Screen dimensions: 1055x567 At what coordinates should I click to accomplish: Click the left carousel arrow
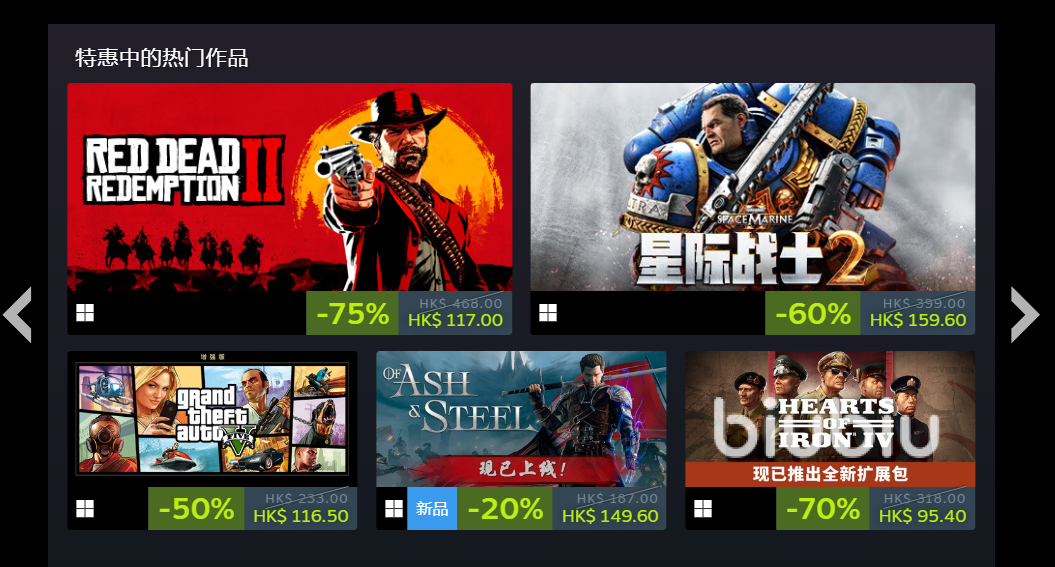point(17,314)
